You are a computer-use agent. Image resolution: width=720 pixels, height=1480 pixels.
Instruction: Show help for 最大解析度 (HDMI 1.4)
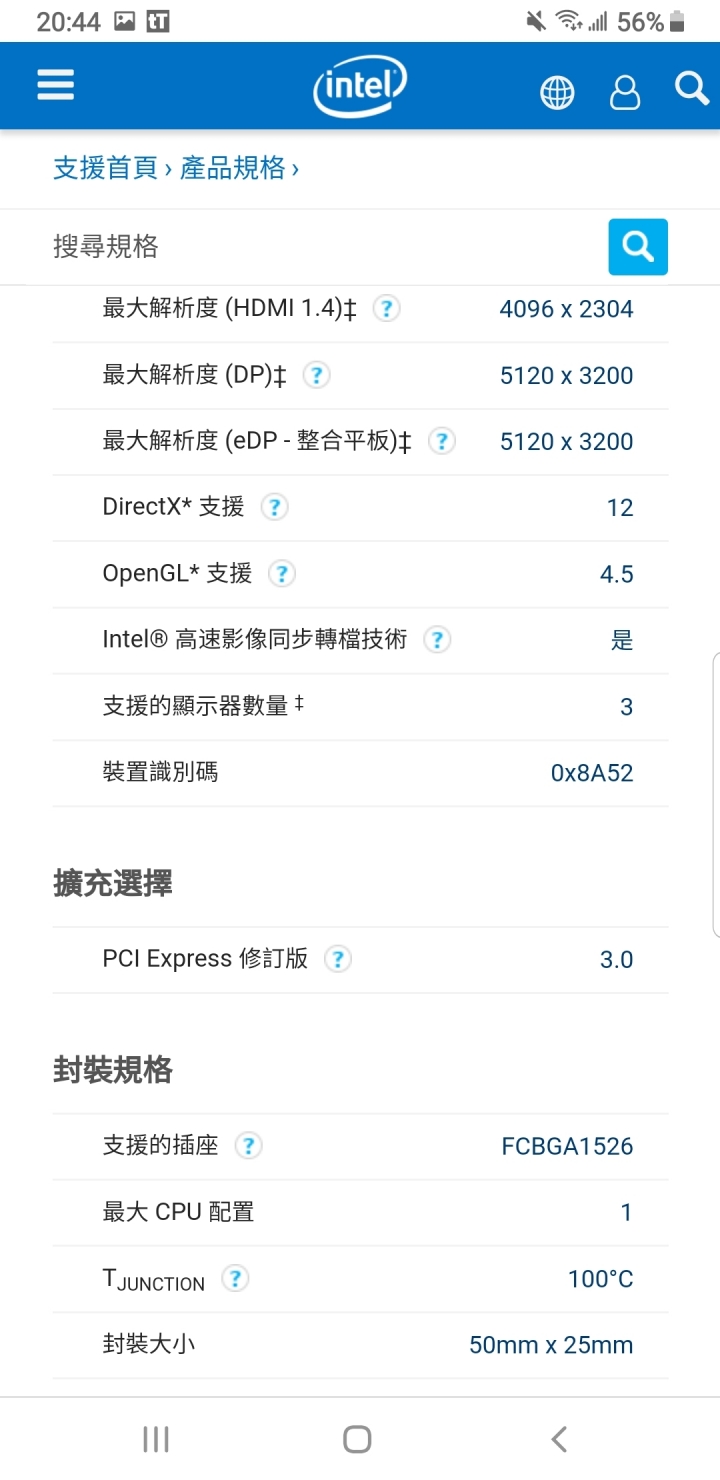pos(386,308)
